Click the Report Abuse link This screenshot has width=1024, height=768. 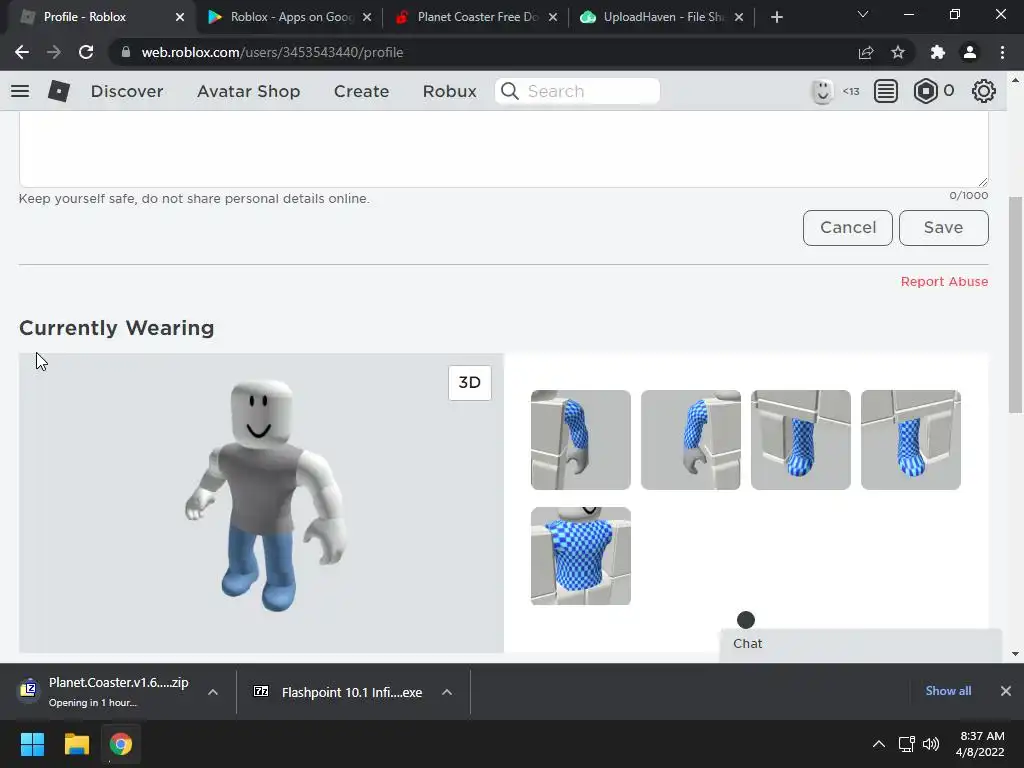tap(944, 281)
